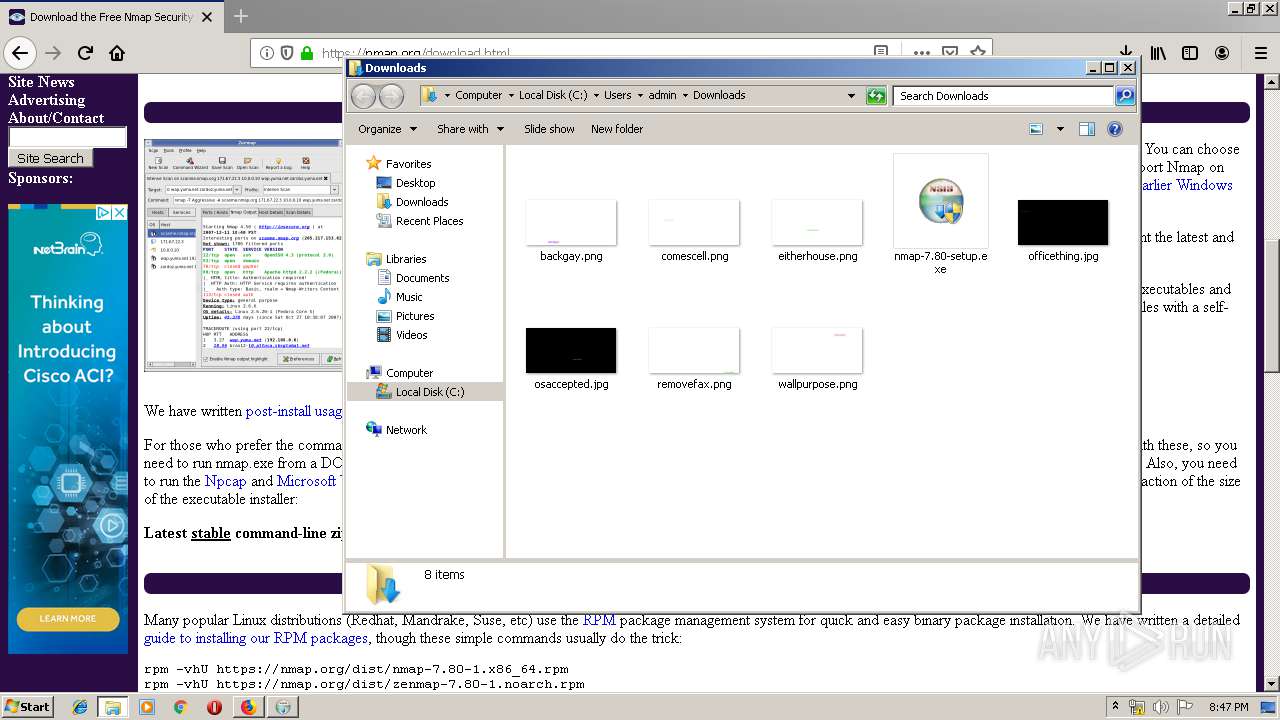Click Computer in breadcrumb path
The height and width of the screenshot is (720, 1280).
[x=479, y=95]
